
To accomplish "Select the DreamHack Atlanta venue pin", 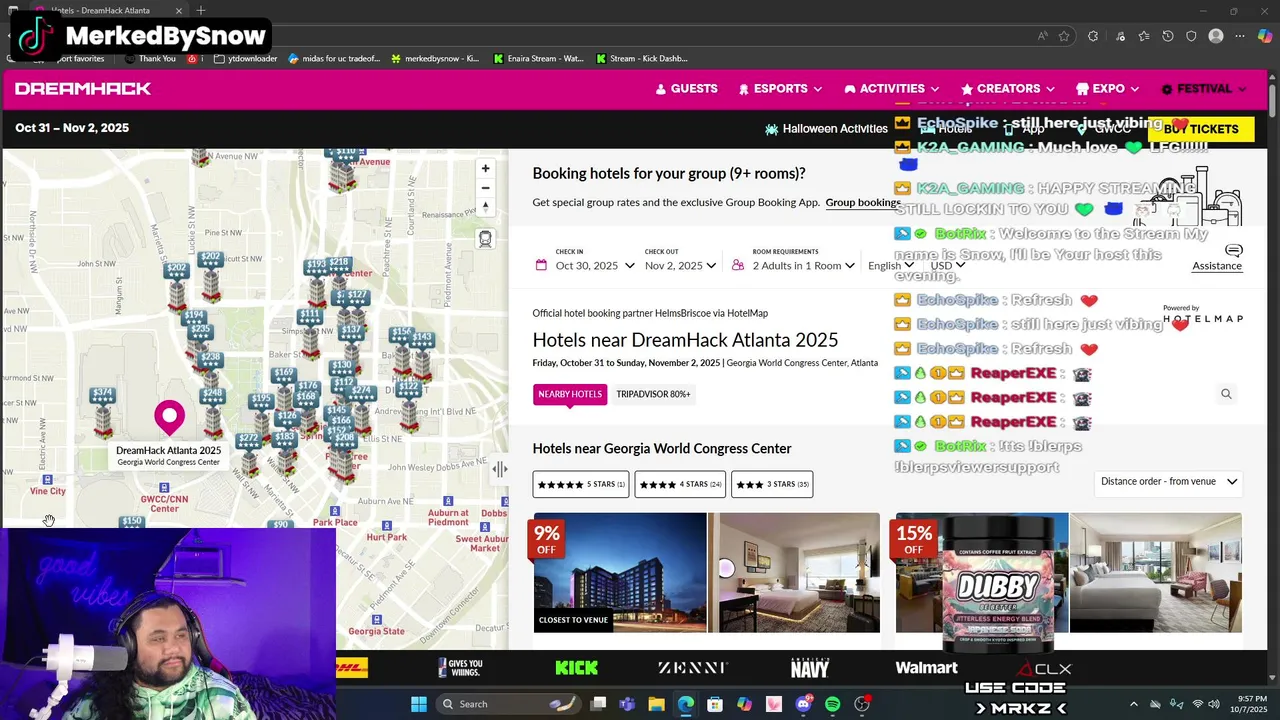I will point(169,417).
